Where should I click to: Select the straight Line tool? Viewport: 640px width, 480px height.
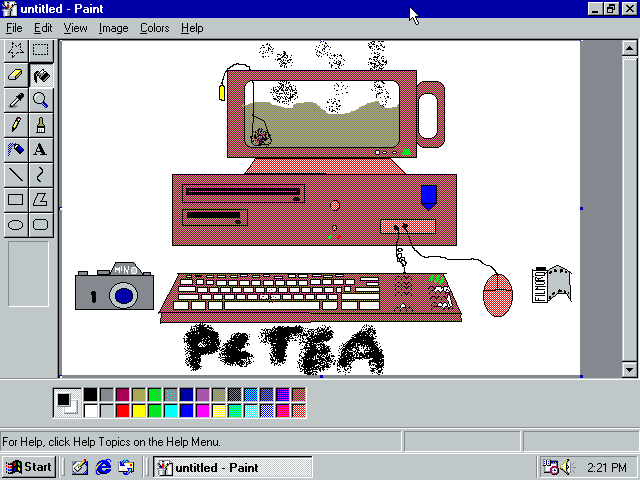16,175
